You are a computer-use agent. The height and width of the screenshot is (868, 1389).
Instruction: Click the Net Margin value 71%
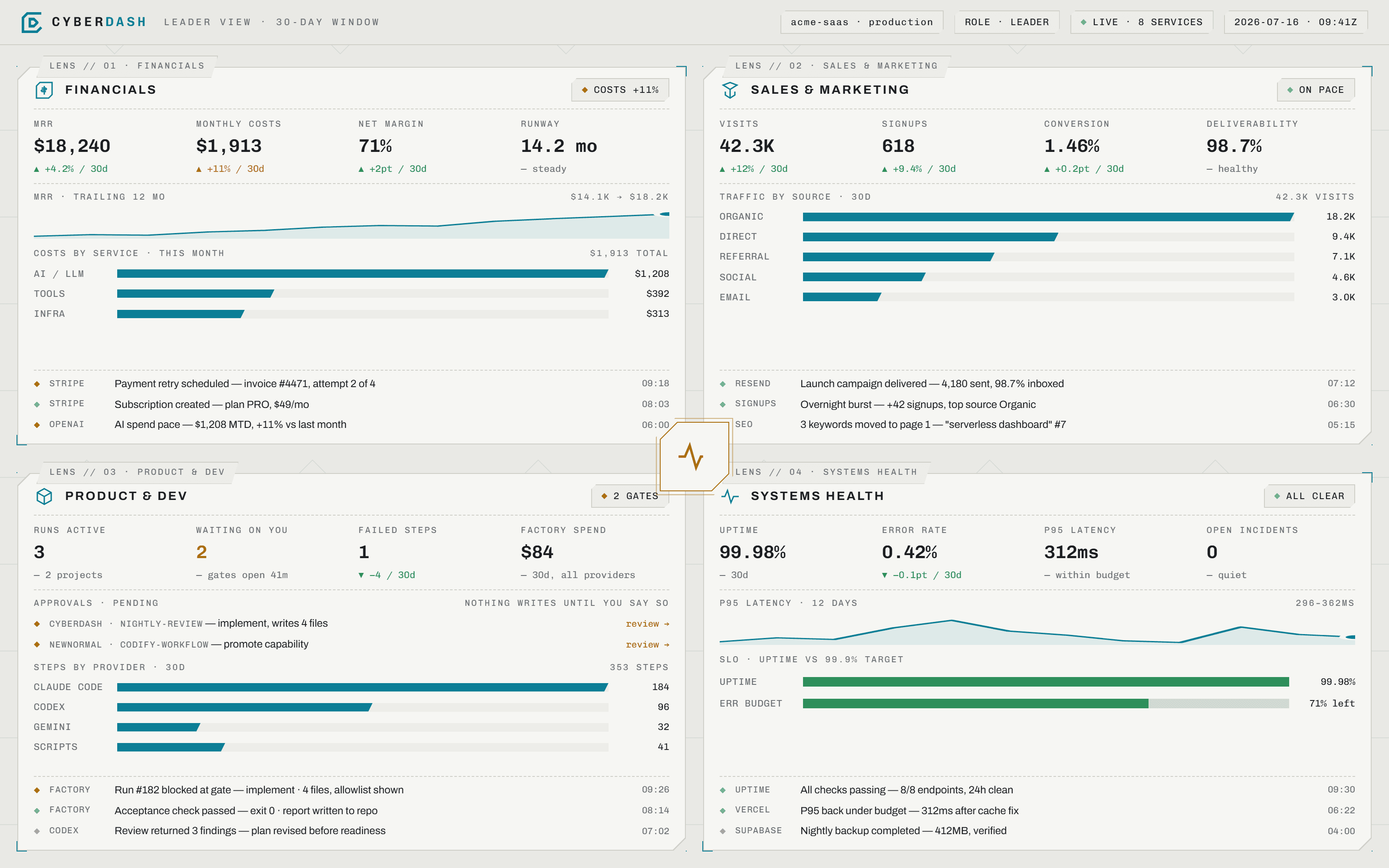375,146
